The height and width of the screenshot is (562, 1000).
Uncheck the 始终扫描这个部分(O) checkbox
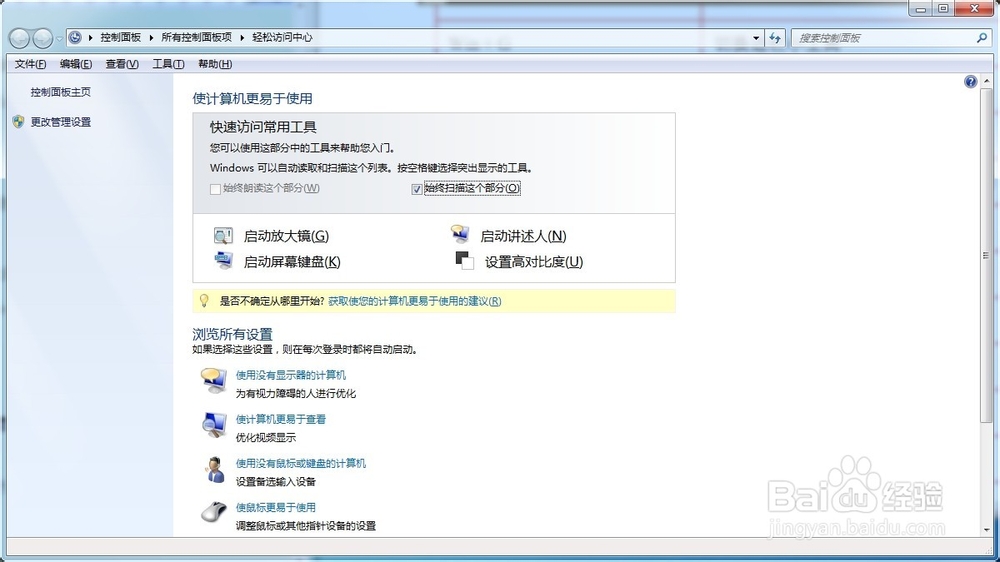click(417, 189)
